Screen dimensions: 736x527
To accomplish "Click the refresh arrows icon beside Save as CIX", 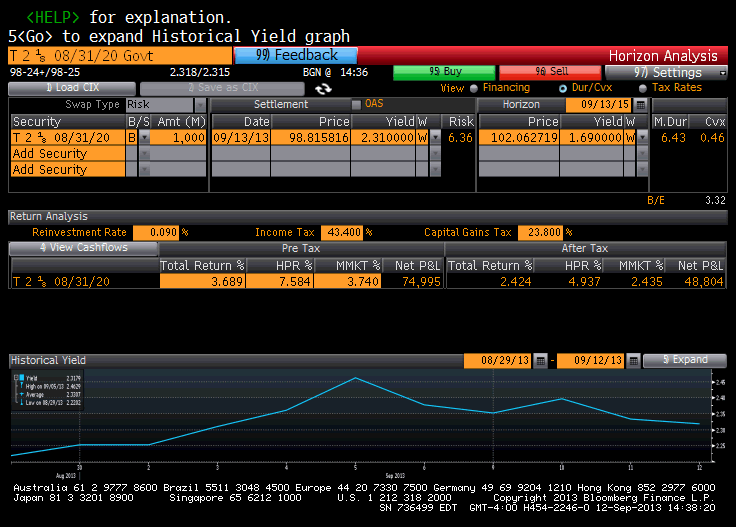I will pos(323,88).
